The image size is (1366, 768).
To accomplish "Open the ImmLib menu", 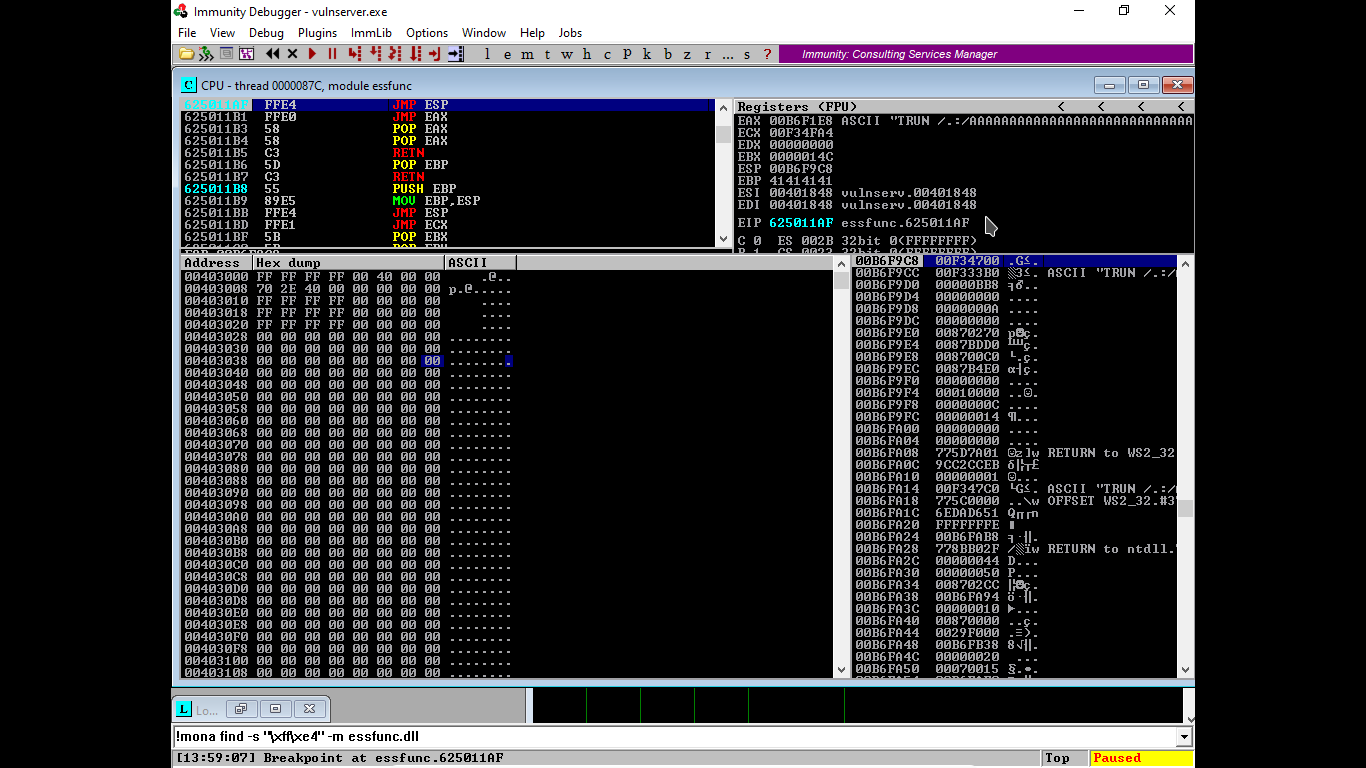I will click(x=371, y=33).
